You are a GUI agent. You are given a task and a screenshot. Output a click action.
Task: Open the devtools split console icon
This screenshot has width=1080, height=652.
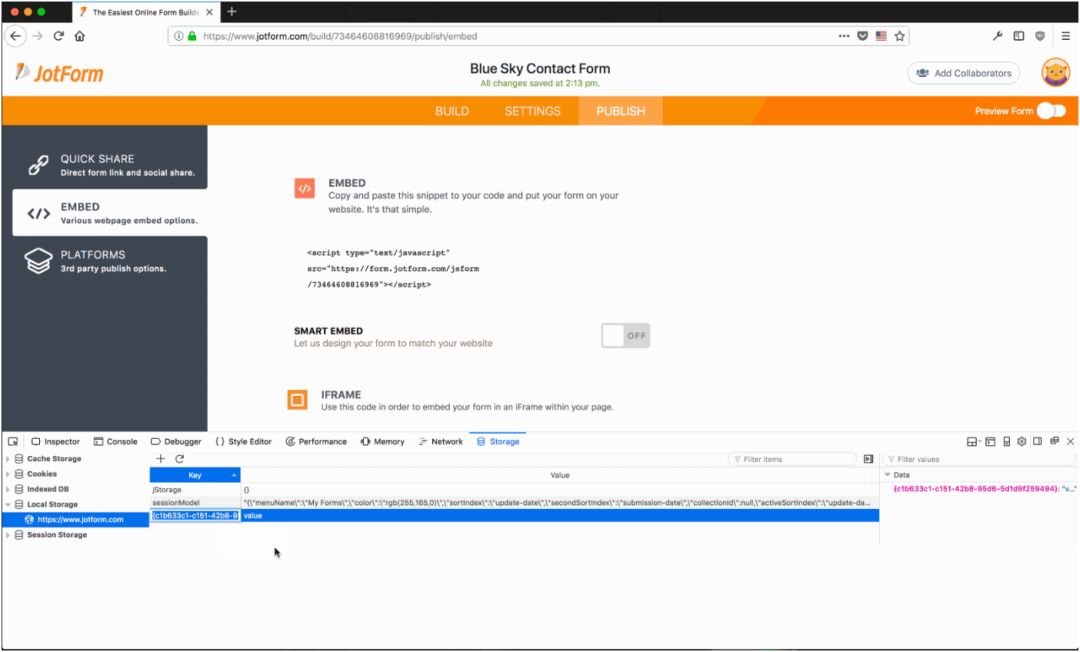coord(990,441)
